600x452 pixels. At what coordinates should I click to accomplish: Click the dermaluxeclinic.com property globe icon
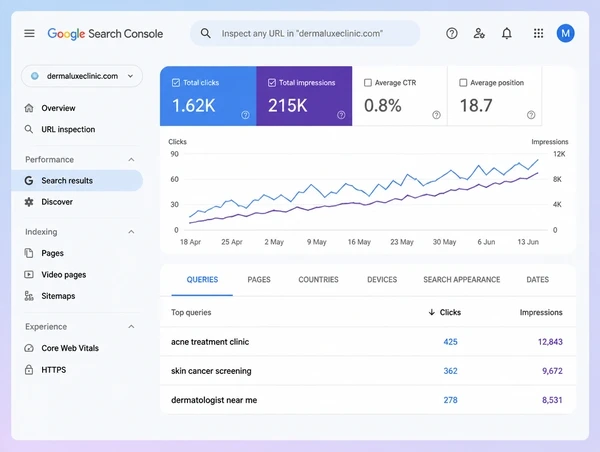pyautogui.click(x=35, y=76)
